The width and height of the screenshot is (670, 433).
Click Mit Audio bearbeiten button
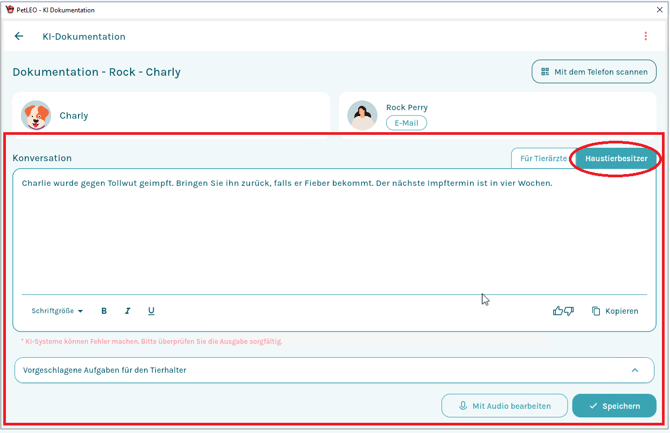click(504, 406)
